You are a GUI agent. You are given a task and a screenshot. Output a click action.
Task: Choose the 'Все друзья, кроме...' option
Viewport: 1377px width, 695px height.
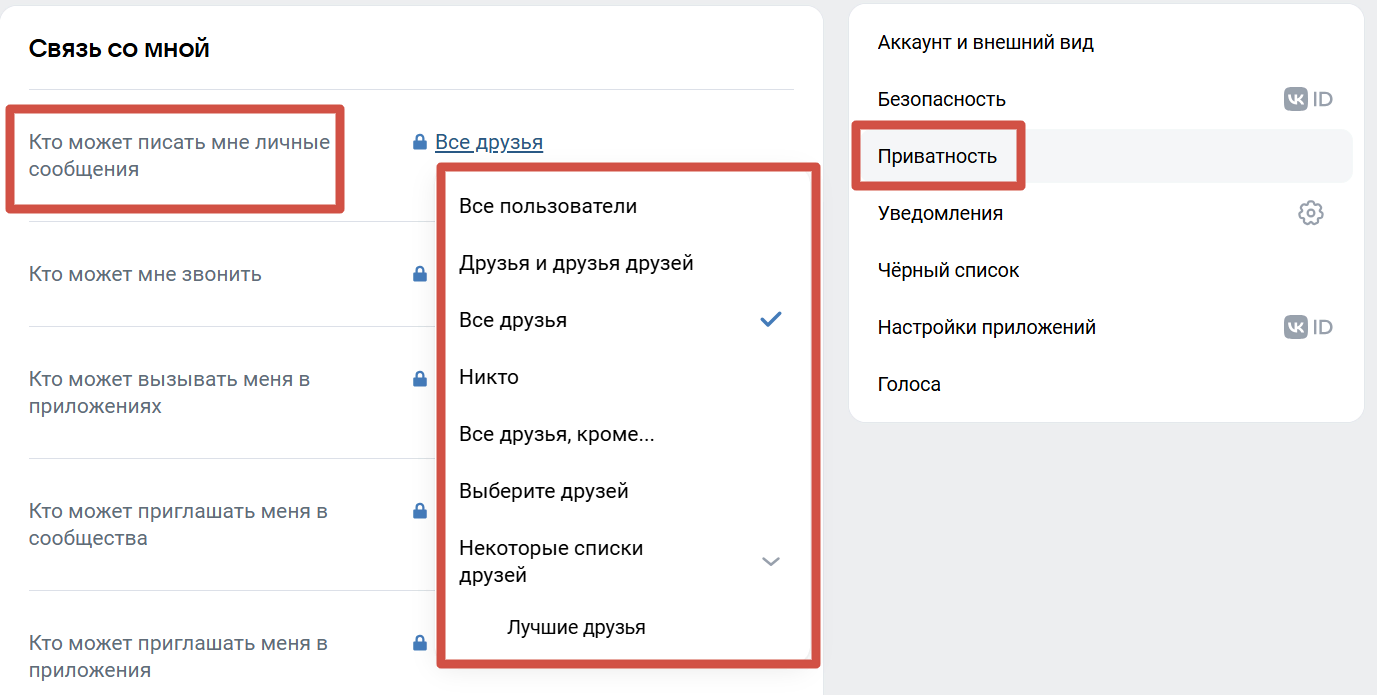556,435
